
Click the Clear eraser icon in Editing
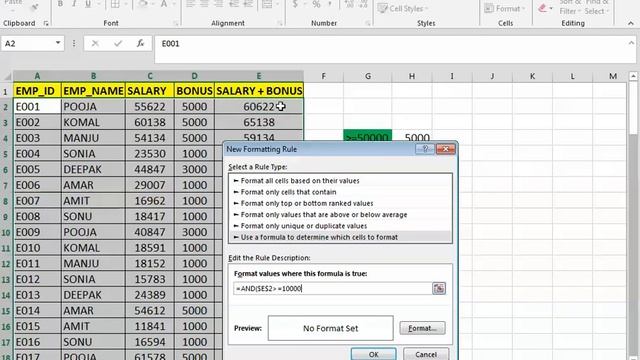(542, 8)
